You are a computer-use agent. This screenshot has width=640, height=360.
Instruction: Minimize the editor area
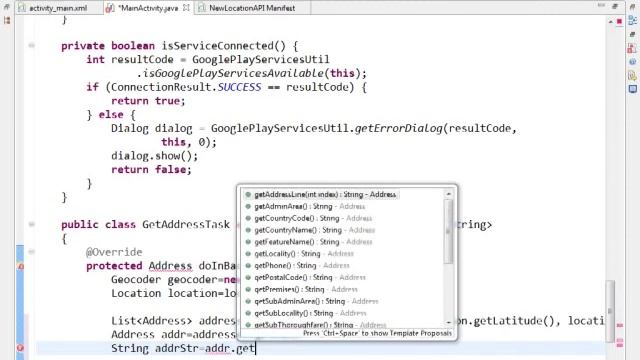[601, 5]
